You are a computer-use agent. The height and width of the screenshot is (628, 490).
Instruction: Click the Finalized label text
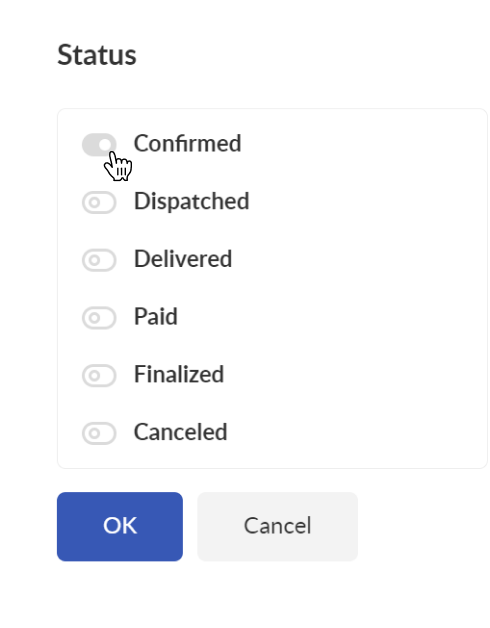pyautogui.click(x=179, y=374)
